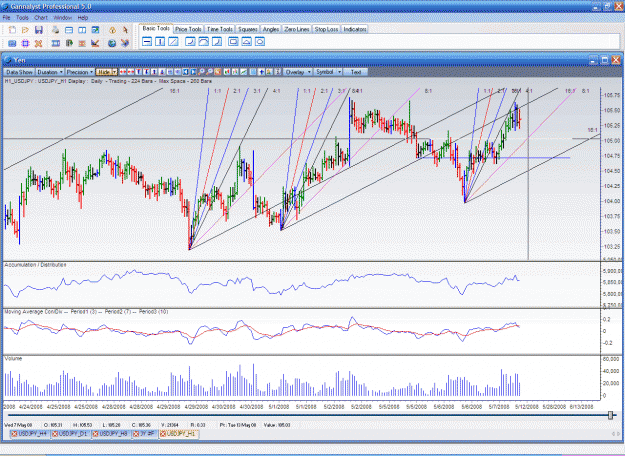This screenshot has height=456, width=625.
Task: Click the orange crossed tools icon
Action: (39, 43)
